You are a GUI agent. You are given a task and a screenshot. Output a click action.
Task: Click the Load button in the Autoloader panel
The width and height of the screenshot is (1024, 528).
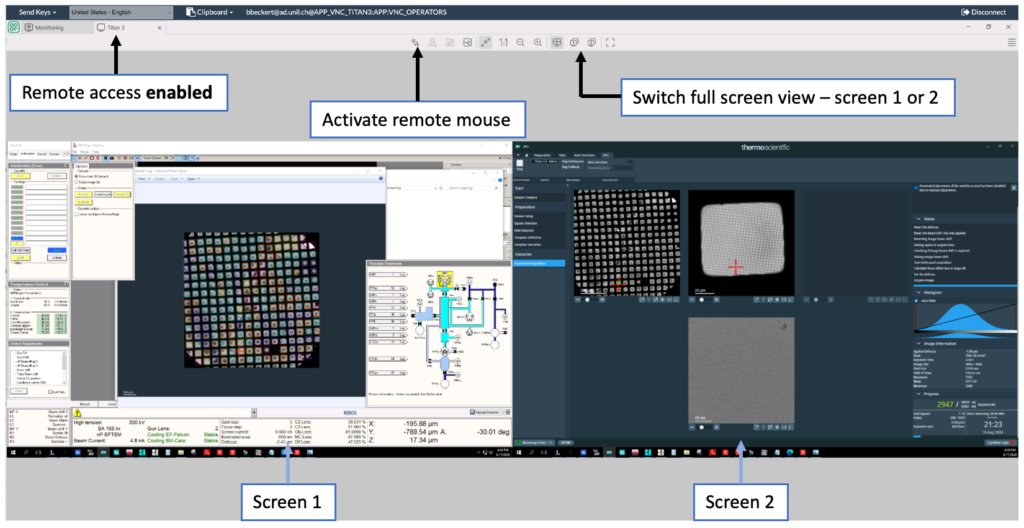pyautogui.click(x=20, y=257)
